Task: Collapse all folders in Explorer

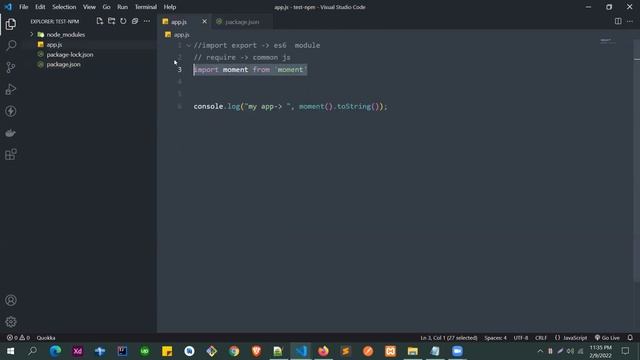Action: (135, 21)
